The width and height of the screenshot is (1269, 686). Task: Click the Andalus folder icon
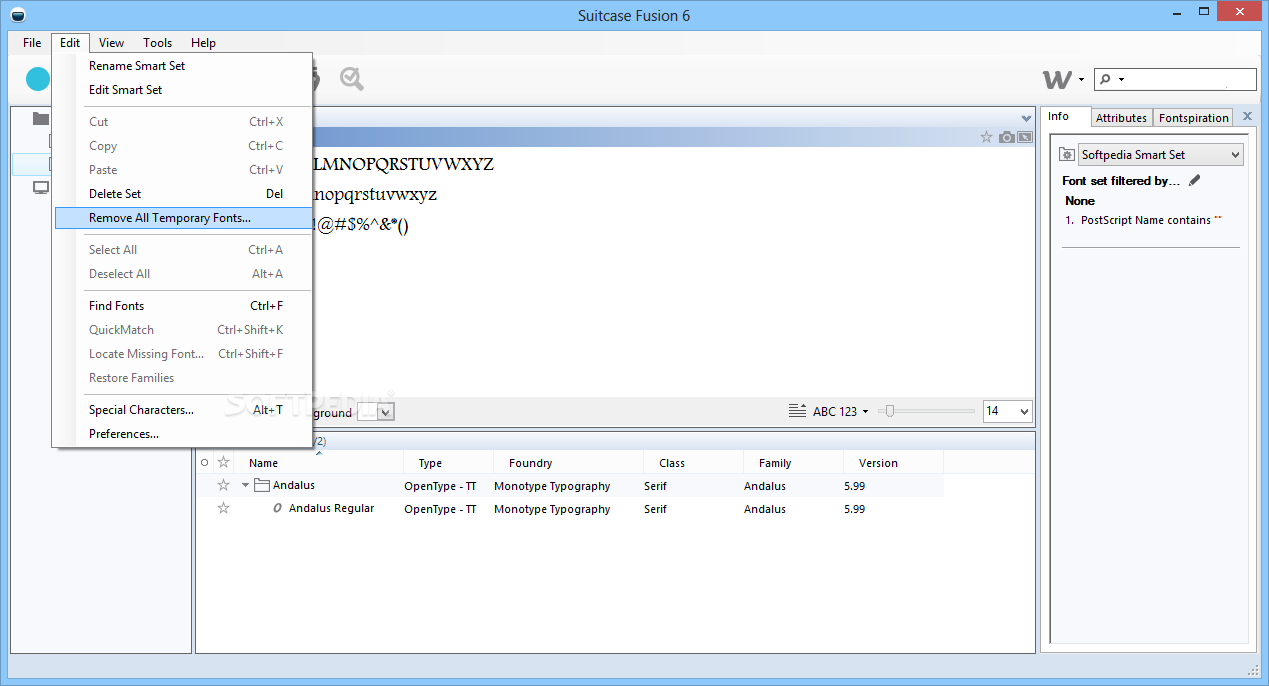pyautogui.click(x=262, y=486)
